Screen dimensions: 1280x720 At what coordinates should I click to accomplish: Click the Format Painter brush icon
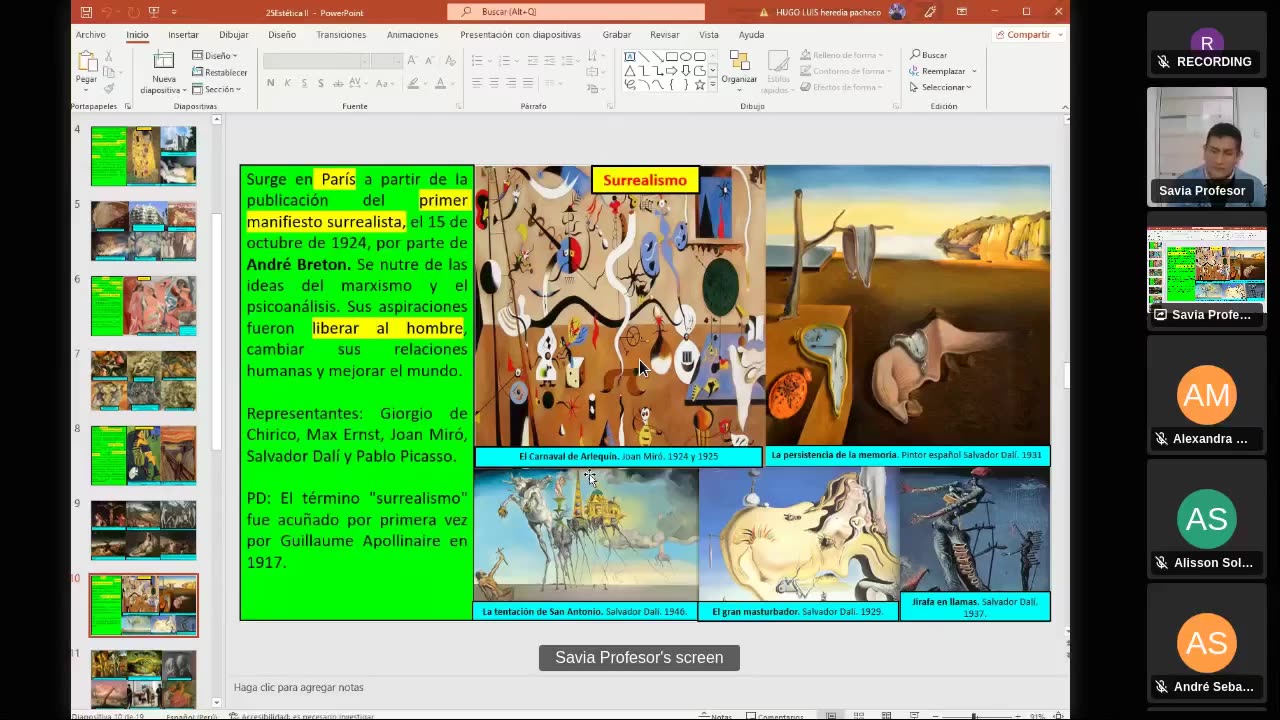click(109, 88)
